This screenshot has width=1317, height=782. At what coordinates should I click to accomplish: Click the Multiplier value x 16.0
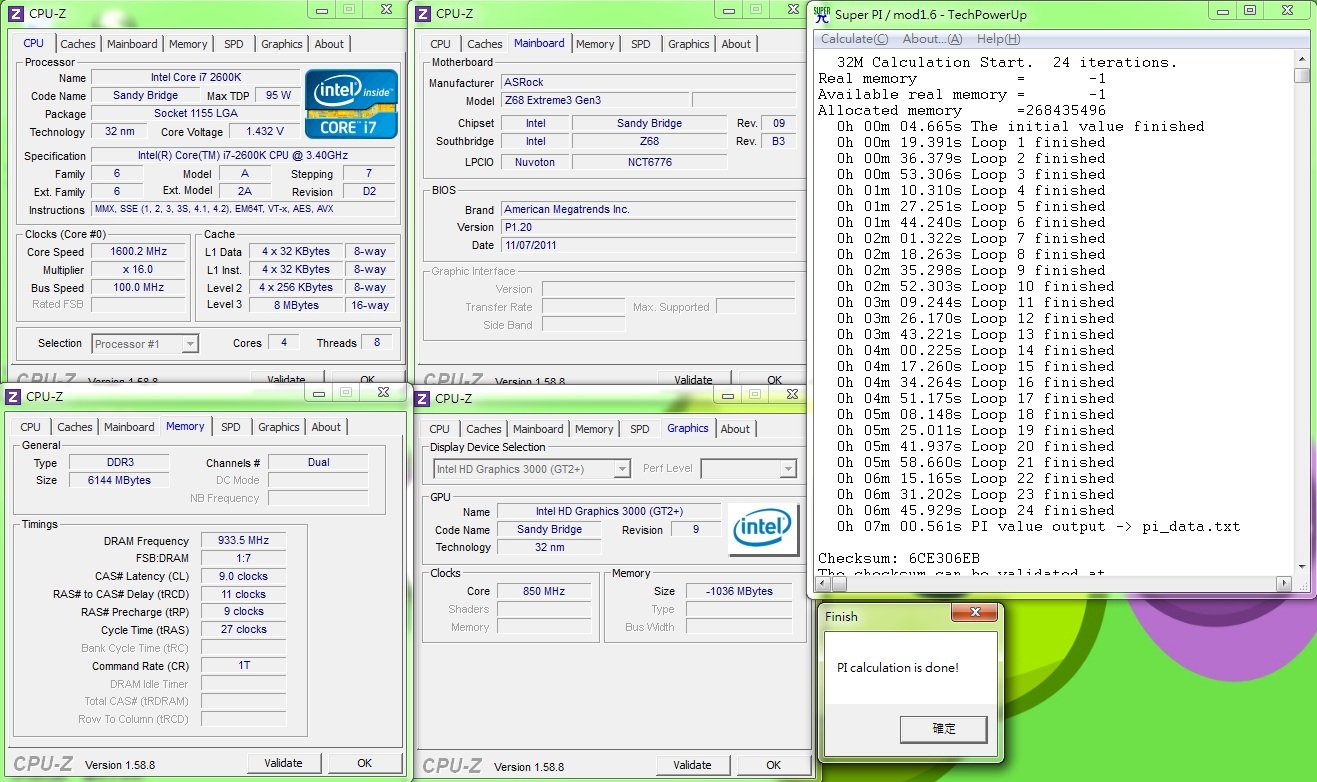[138, 270]
